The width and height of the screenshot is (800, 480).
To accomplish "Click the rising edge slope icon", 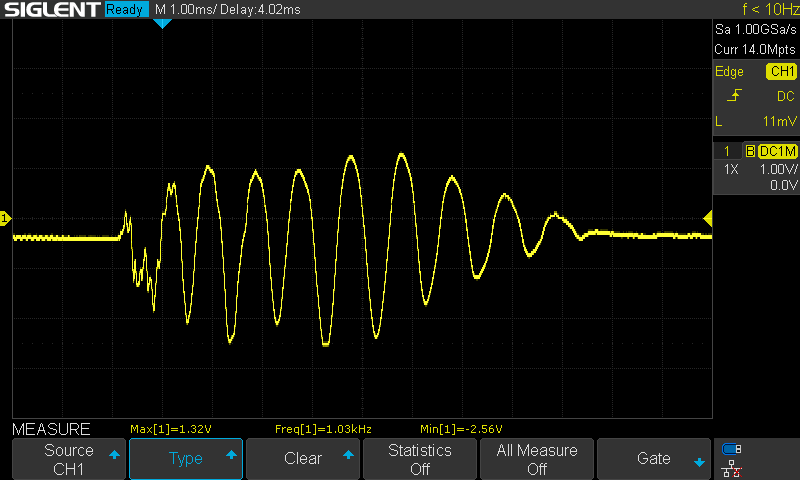I will tap(734, 96).
